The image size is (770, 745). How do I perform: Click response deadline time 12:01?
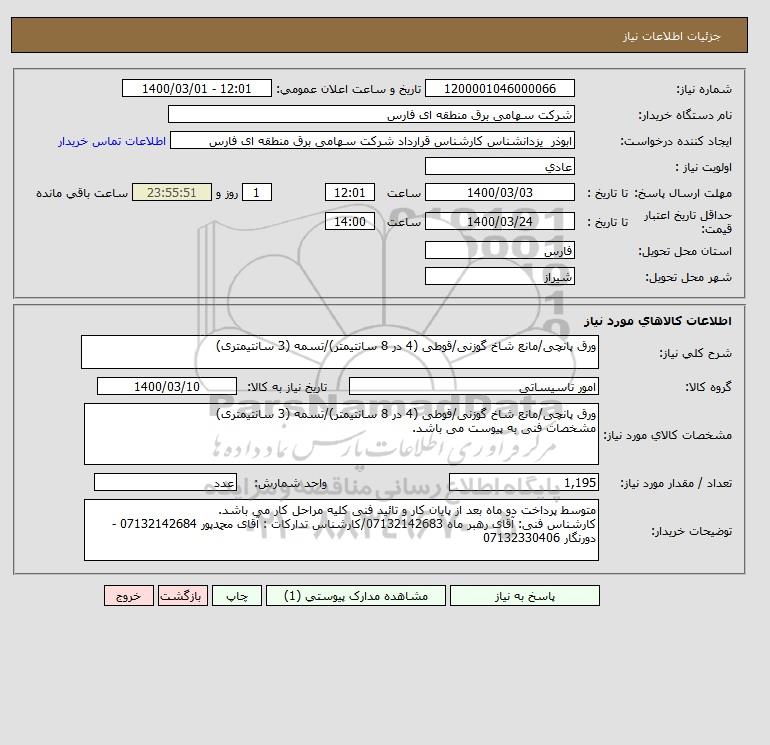[x=350, y=193]
